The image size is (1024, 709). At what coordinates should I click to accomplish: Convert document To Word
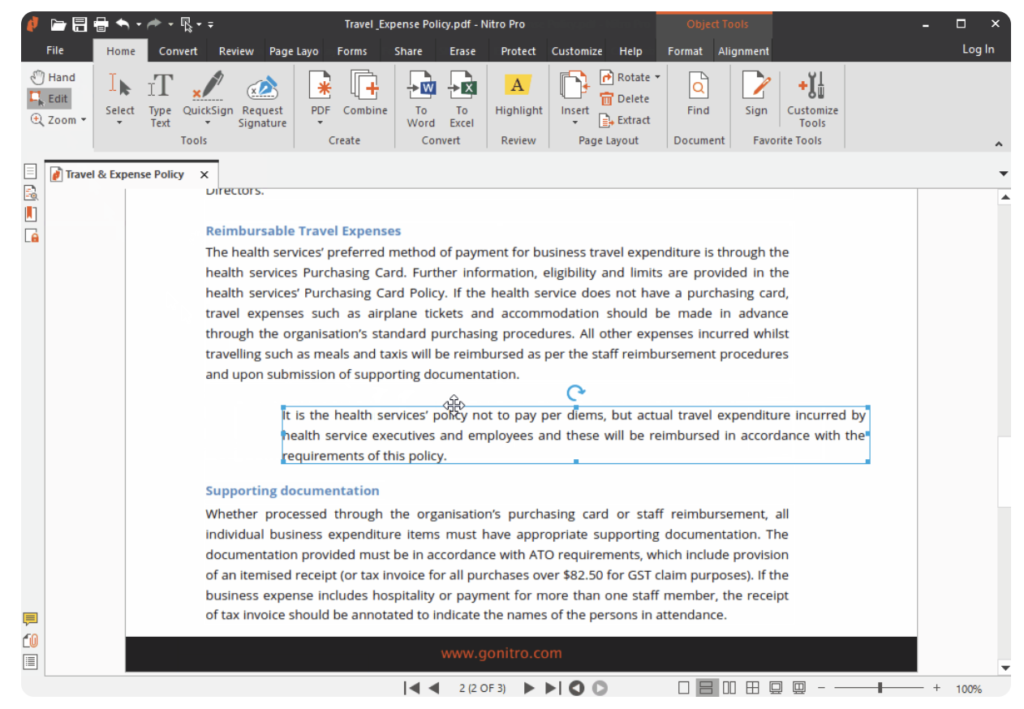421,99
